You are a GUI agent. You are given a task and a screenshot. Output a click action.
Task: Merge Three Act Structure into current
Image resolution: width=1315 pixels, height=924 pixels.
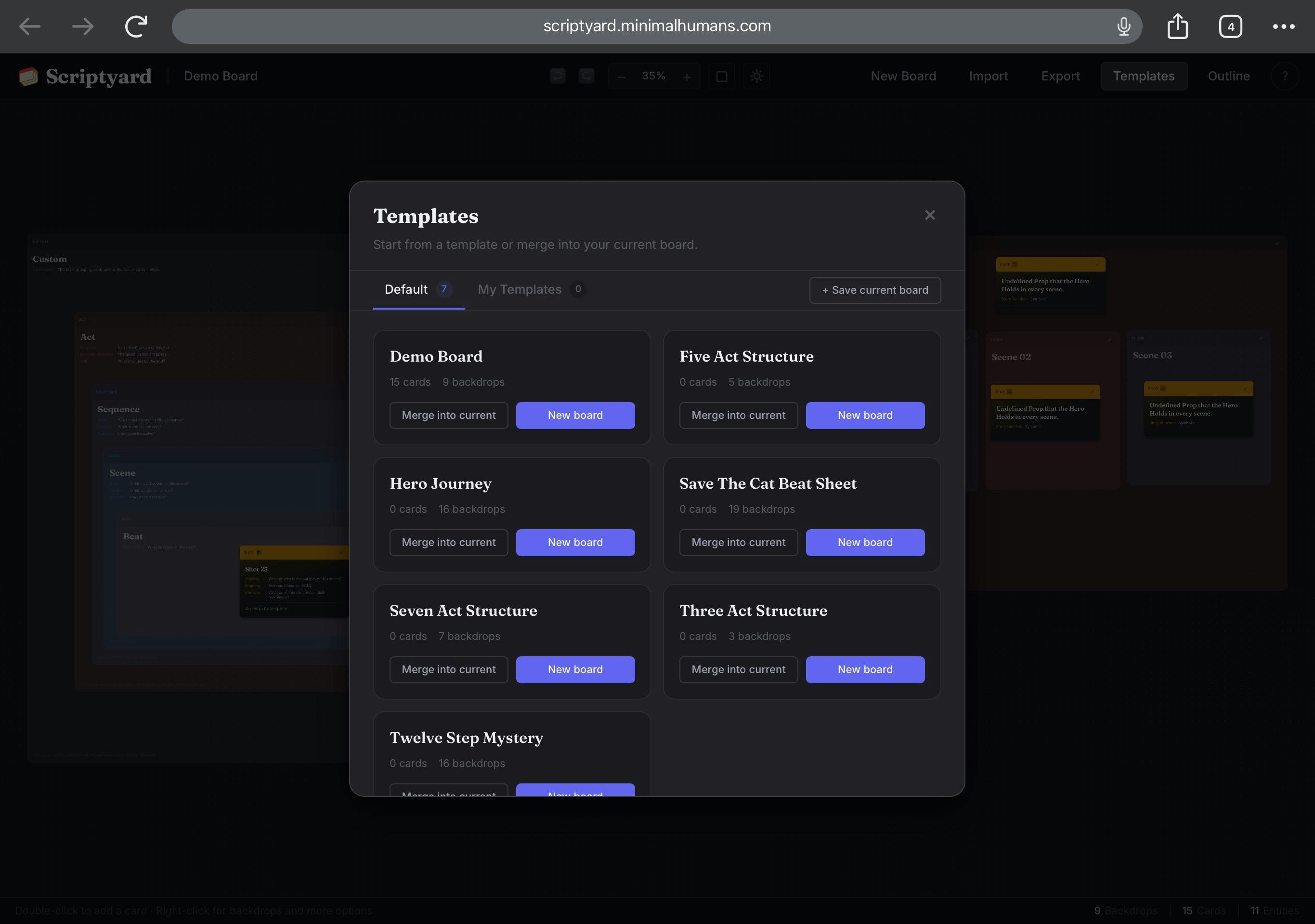click(x=738, y=670)
